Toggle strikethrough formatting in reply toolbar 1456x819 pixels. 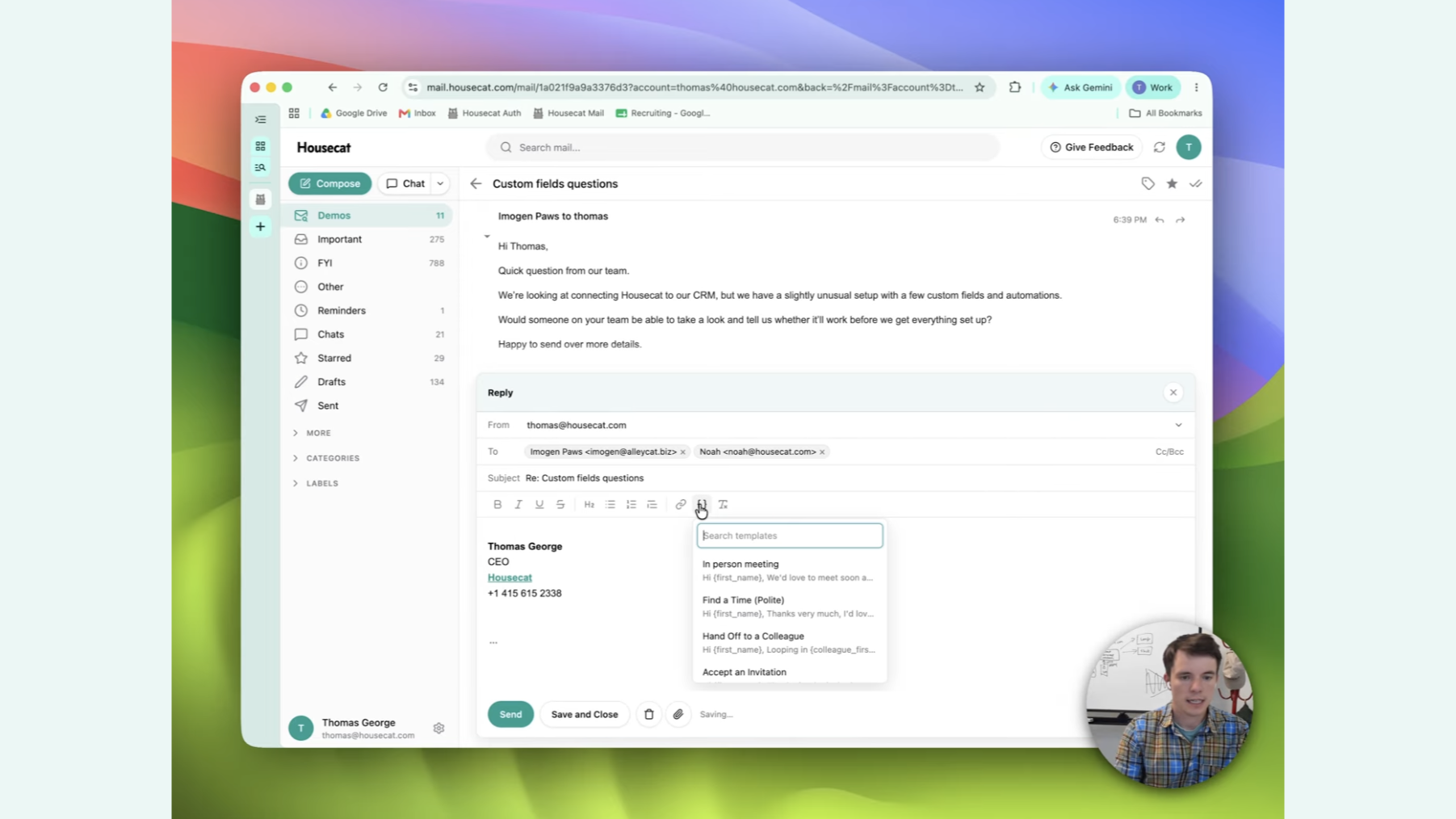tap(560, 504)
